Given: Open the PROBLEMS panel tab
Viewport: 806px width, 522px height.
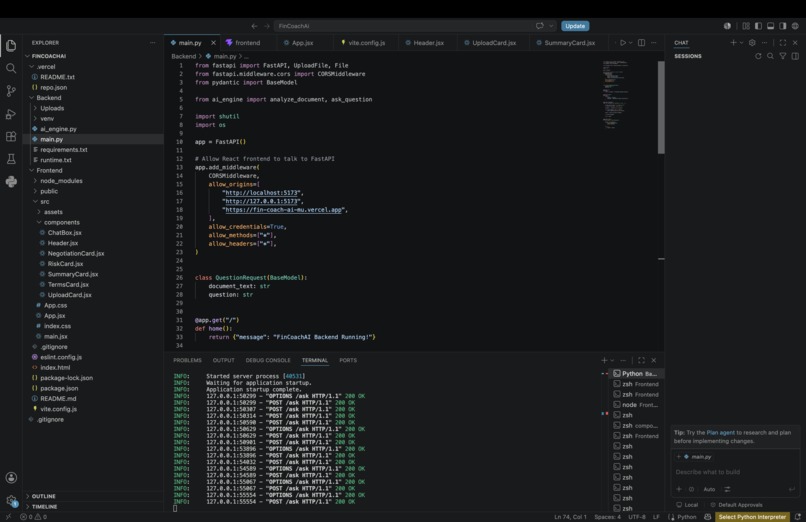Looking at the screenshot, I should click(188, 360).
